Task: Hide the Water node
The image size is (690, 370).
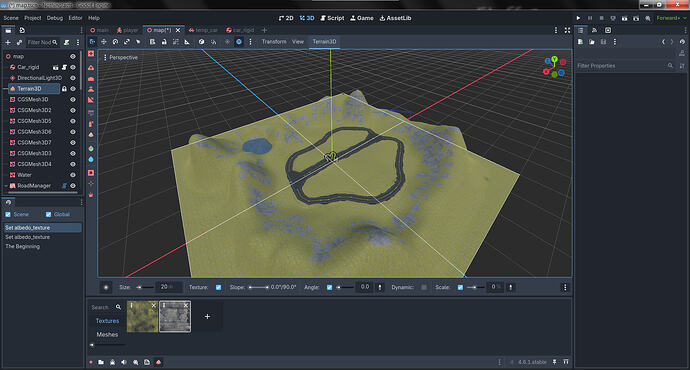Action: (73, 175)
